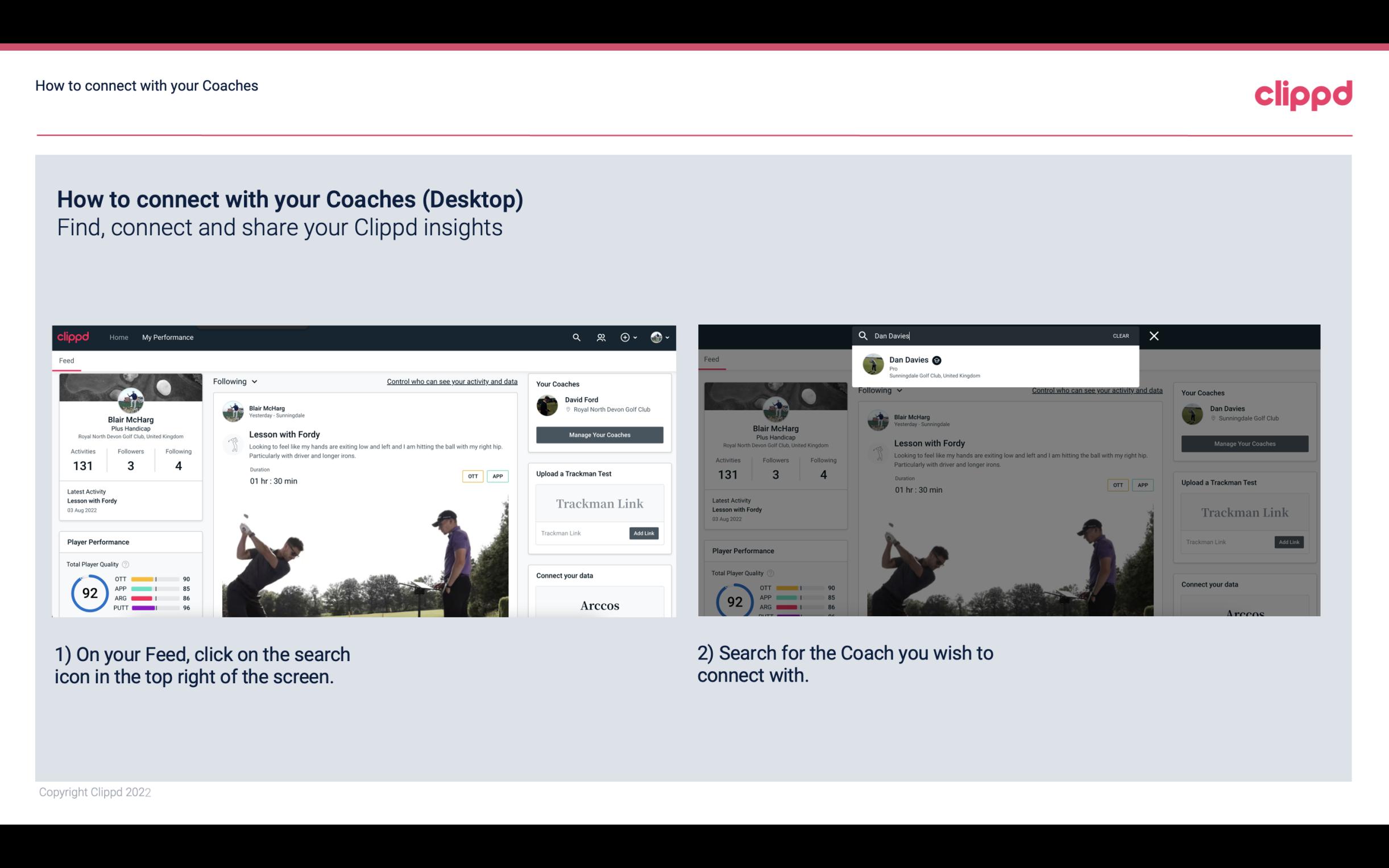Expand the My Performance navigation dropdown

169,337
